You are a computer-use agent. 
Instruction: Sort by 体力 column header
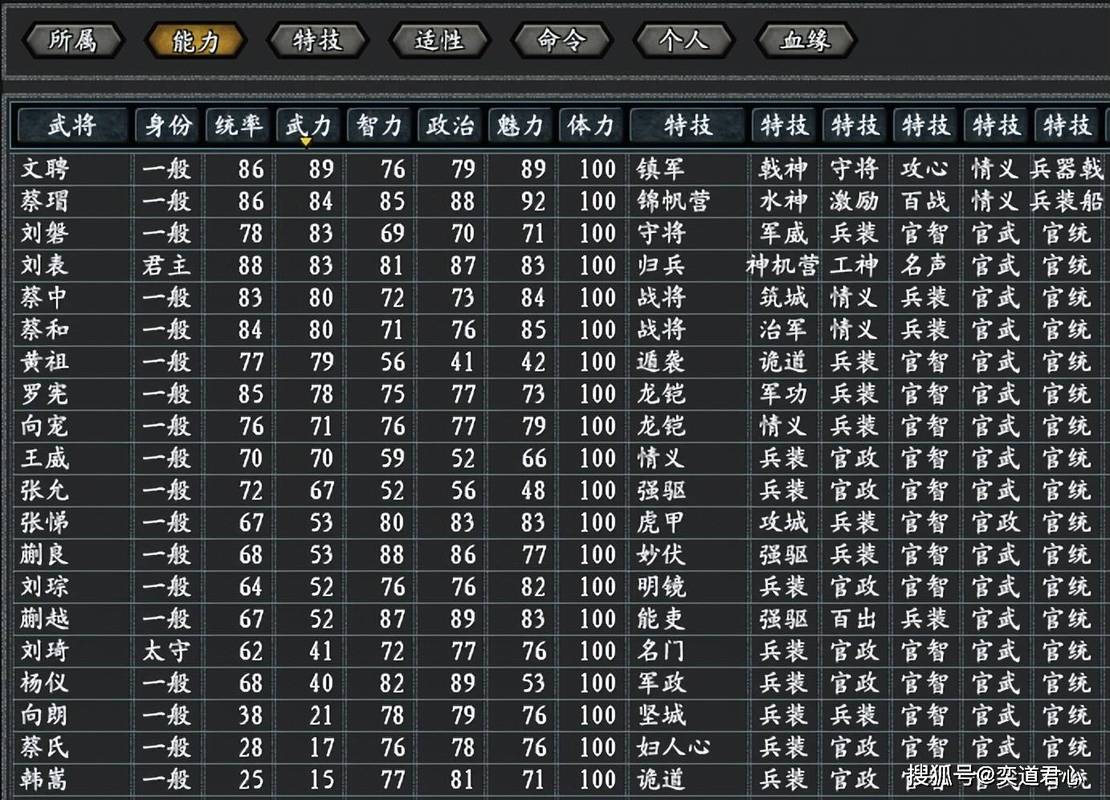tap(590, 126)
